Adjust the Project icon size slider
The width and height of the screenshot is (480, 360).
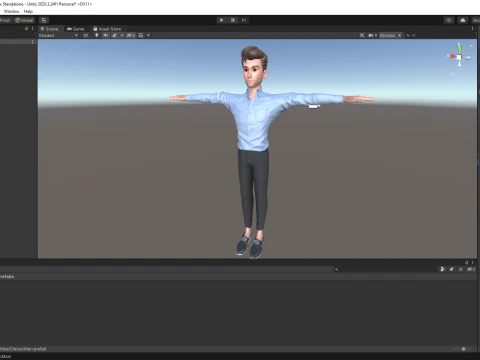(462, 349)
